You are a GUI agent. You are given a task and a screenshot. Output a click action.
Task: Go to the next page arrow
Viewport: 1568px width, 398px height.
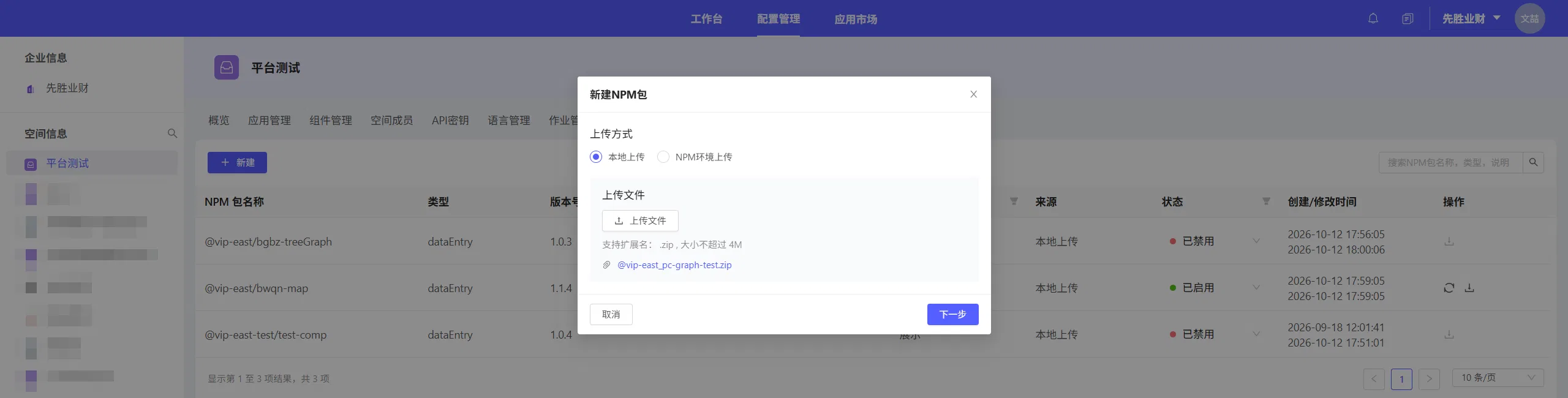pos(1429,379)
